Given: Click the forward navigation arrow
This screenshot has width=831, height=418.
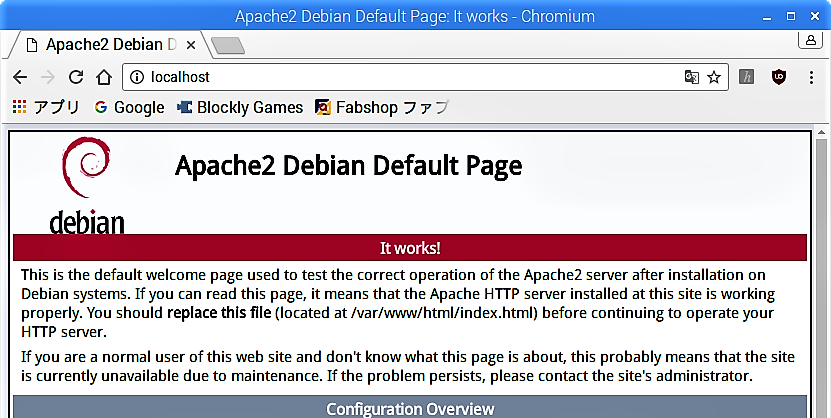Looking at the screenshot, I should pyautogui.click(x=48, y=77).
